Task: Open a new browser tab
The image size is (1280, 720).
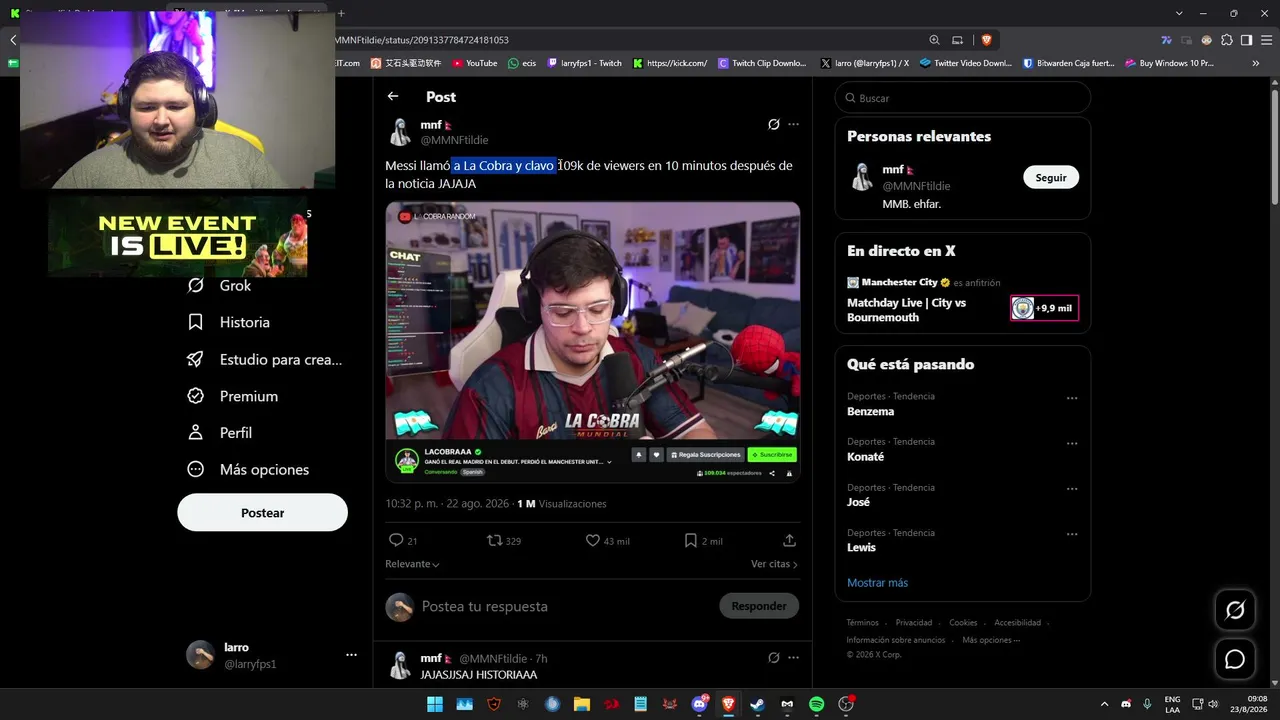Action: (x=341, y=13)
